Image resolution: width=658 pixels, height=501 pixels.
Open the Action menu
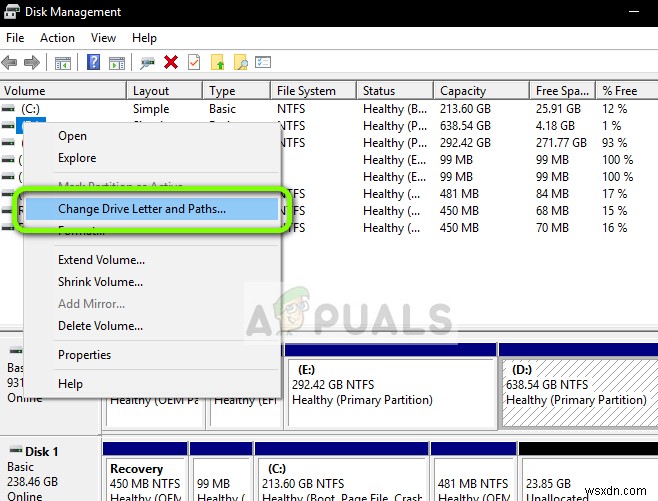tap(57, 38)
